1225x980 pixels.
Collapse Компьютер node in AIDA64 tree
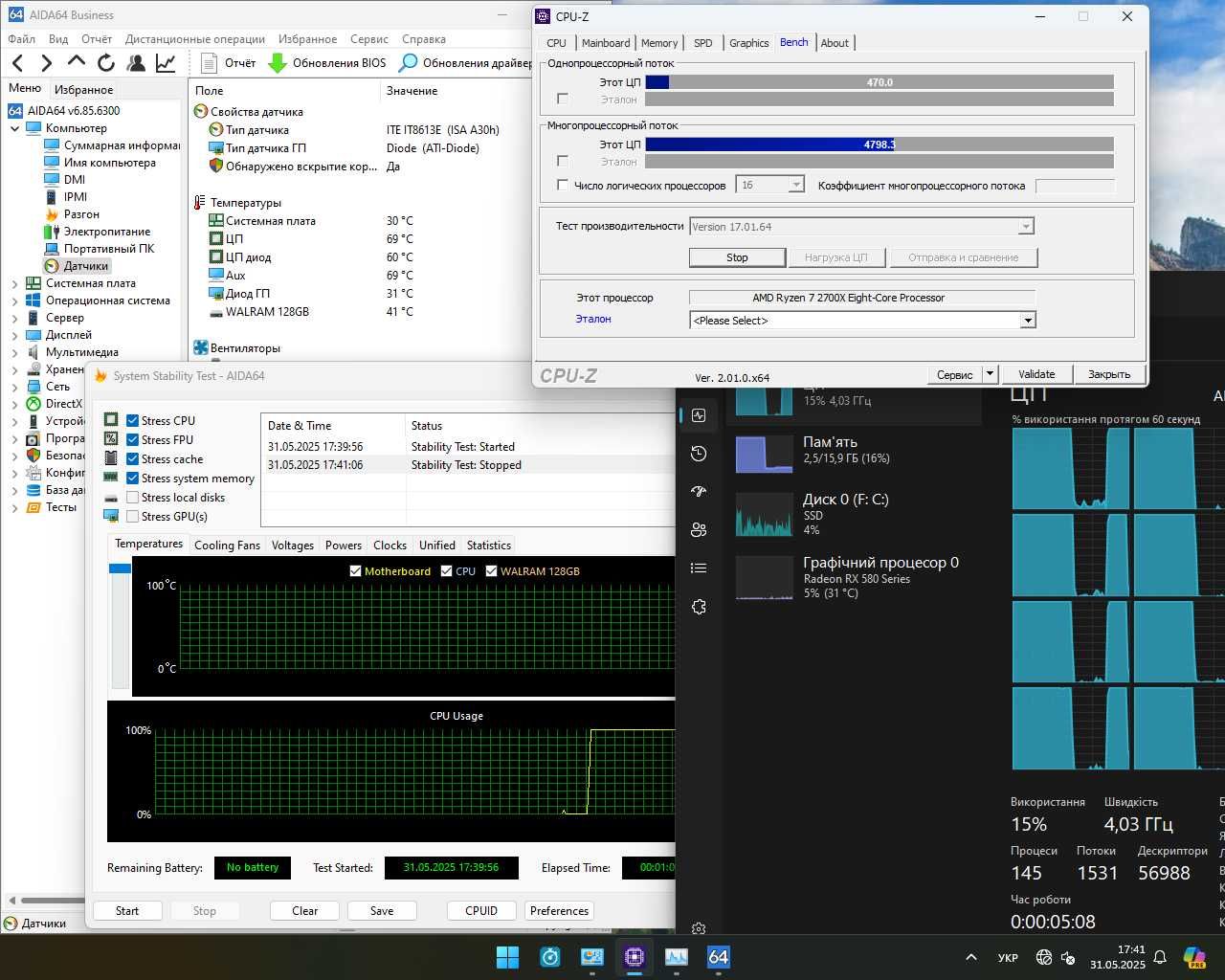pos(14,128)
